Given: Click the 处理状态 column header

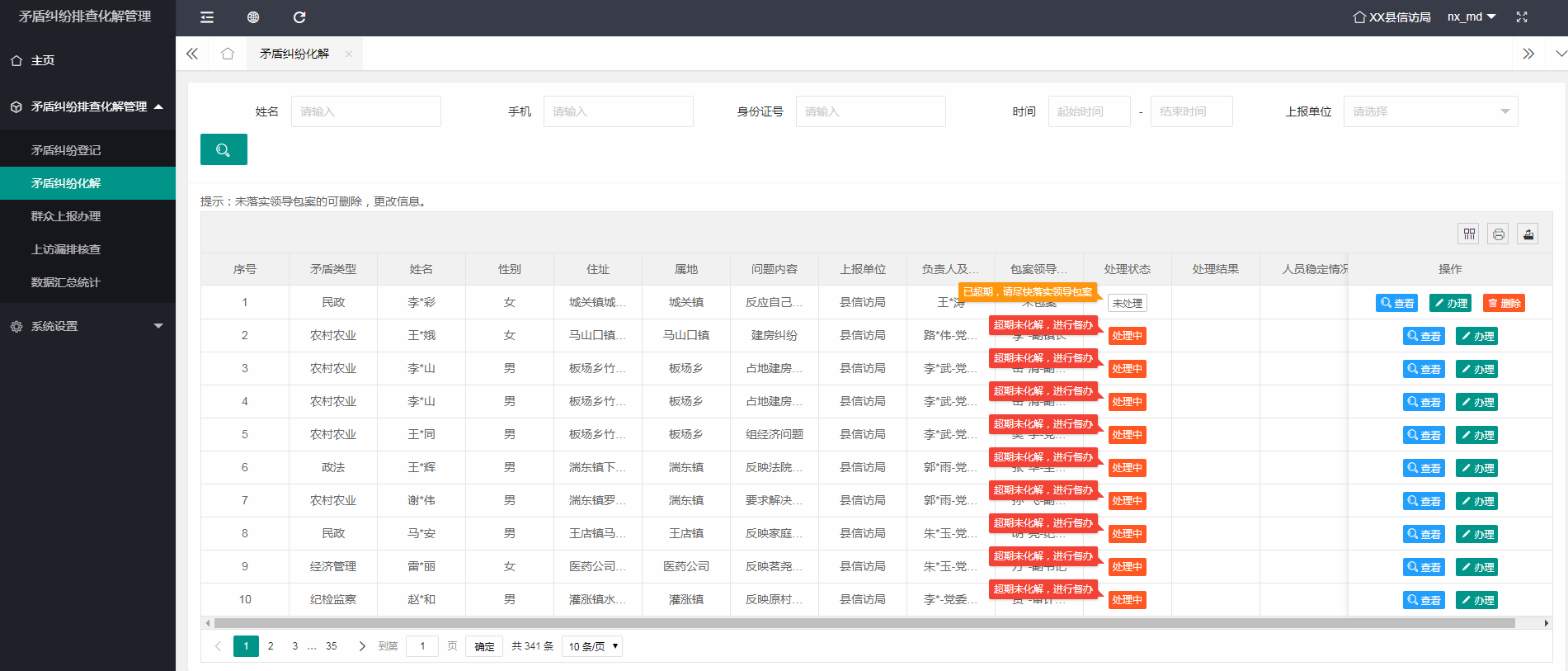Looking at the screenshot, I should coord(1128,269).
